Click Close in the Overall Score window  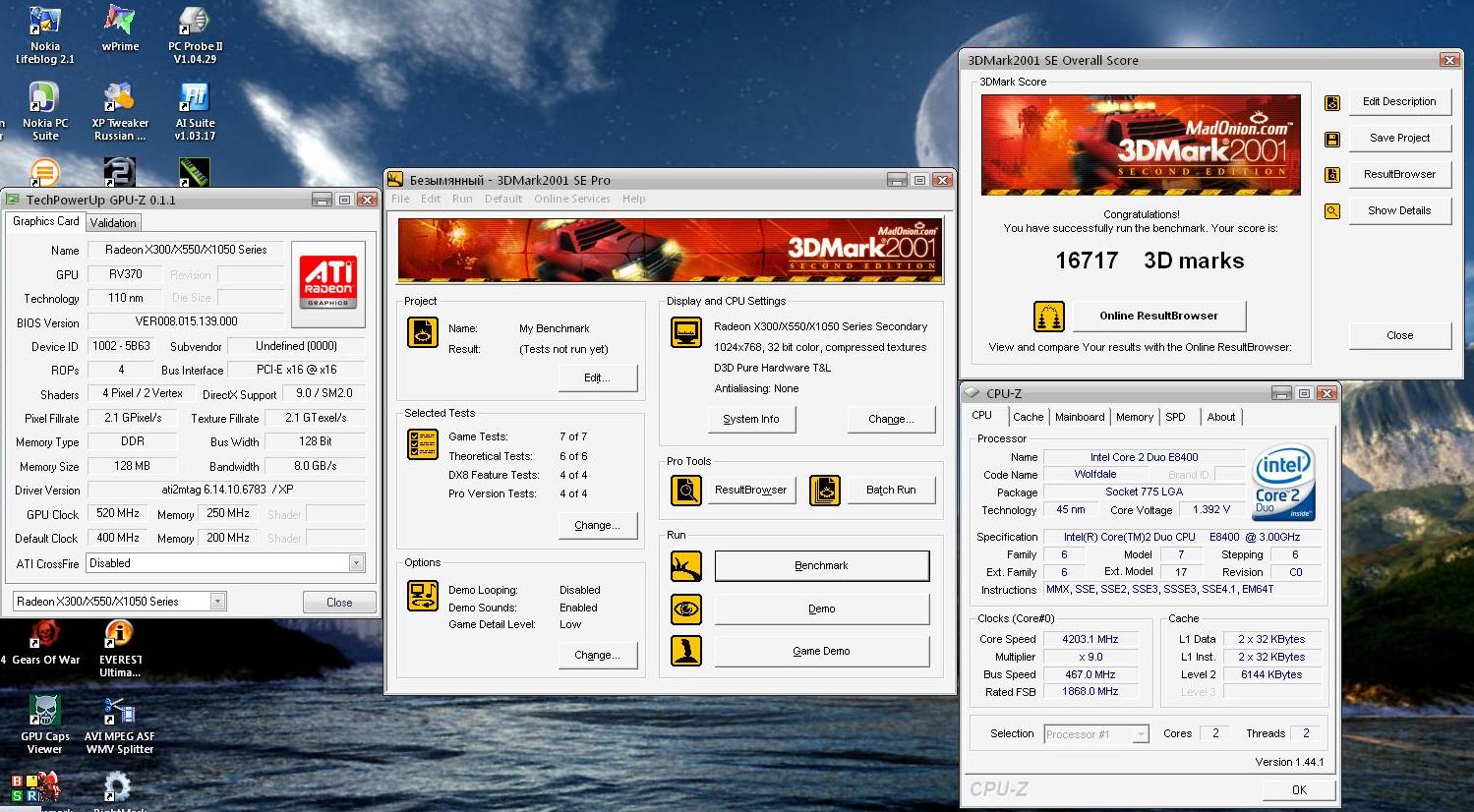1399,335
